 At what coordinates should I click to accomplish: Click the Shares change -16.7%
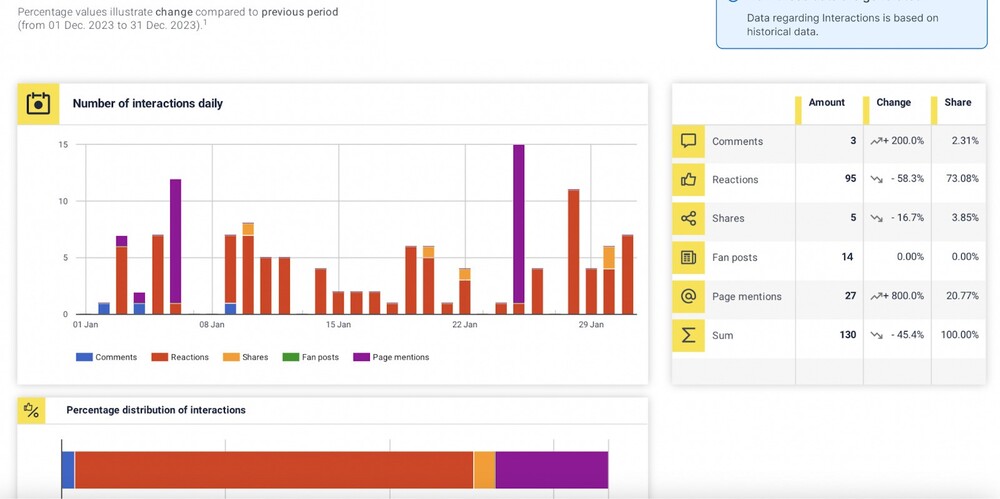coord(897,218)
